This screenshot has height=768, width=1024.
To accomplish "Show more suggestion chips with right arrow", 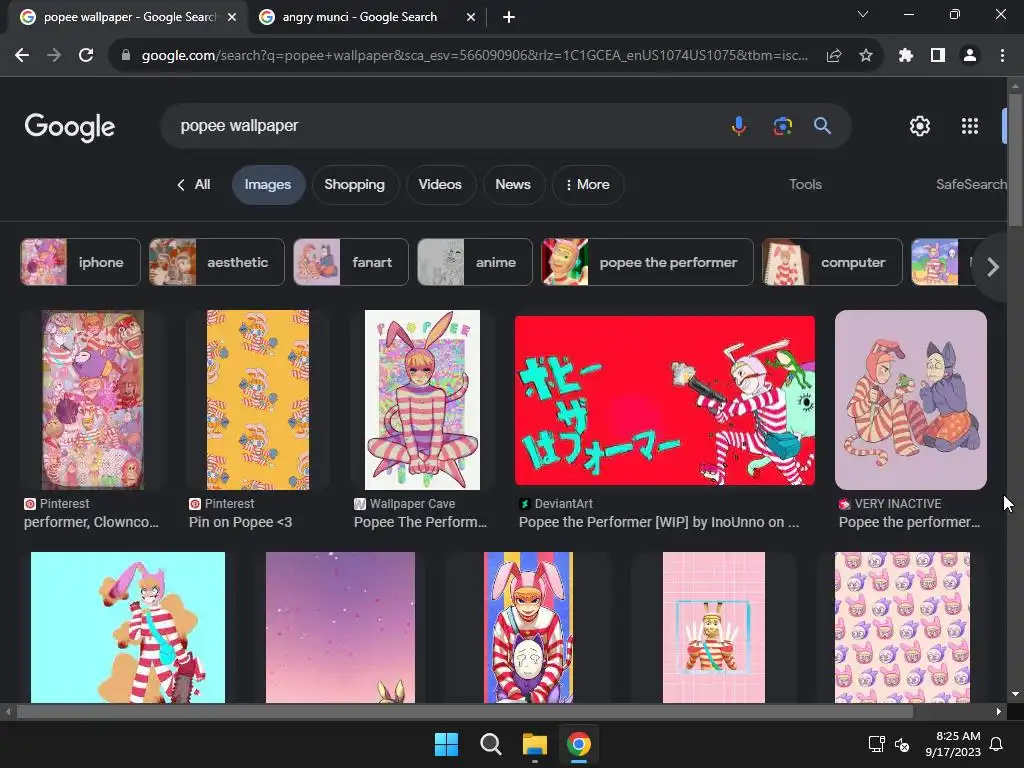I will 993,267.
